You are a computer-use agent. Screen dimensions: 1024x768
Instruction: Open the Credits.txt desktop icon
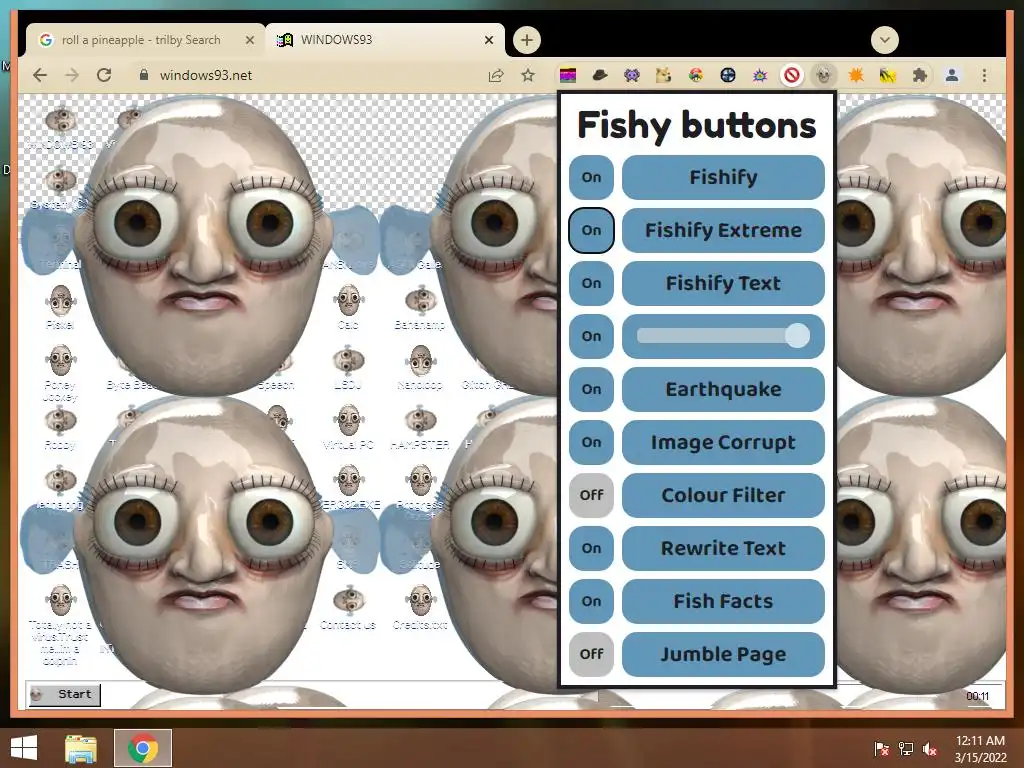[x=420, y=607]
